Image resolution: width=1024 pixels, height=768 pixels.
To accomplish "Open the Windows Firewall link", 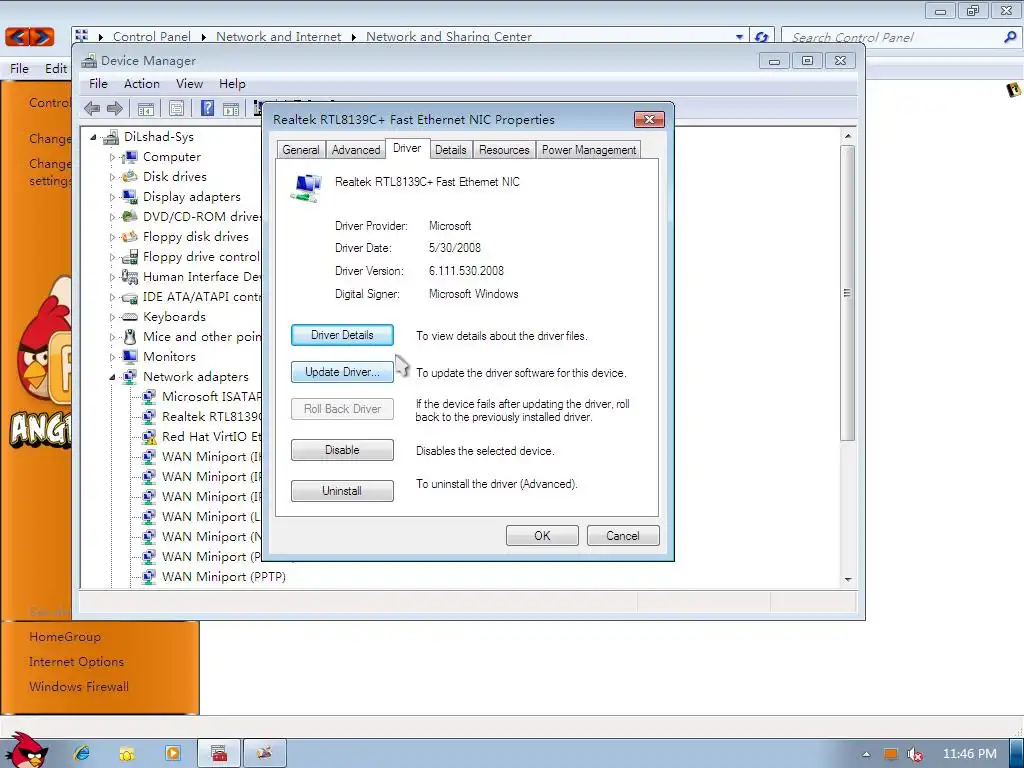I will 78,686.
